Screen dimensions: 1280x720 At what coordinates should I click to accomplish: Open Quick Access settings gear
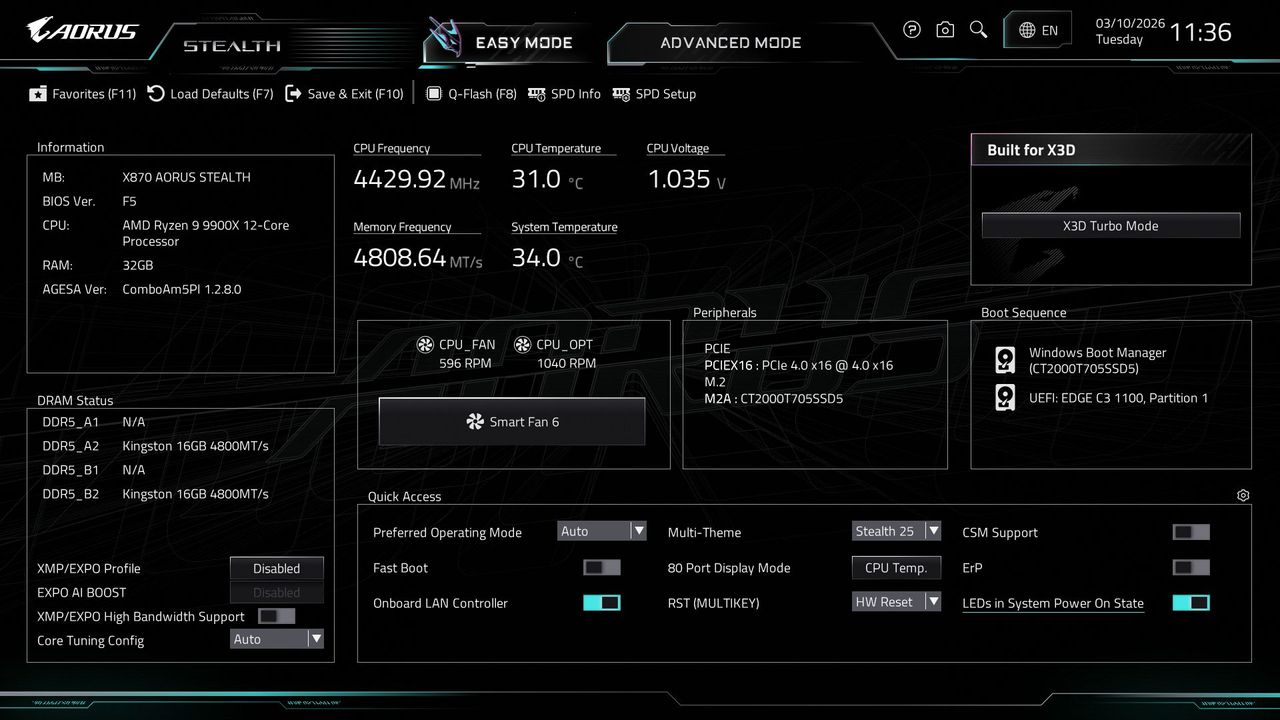(x=1243, y=495)
